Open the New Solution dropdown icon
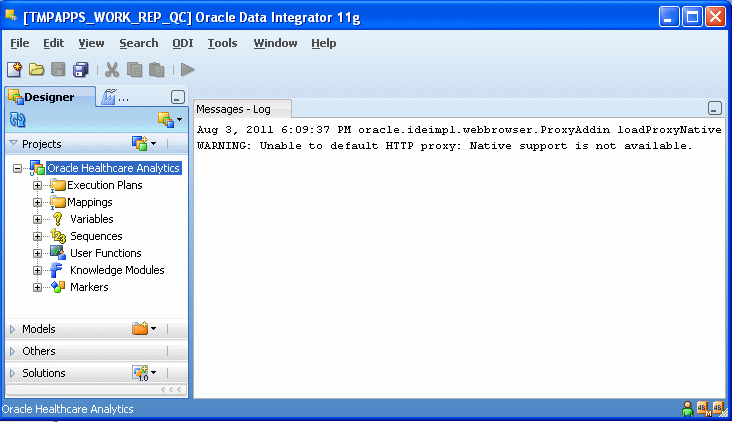 click(x=144, y=373)
